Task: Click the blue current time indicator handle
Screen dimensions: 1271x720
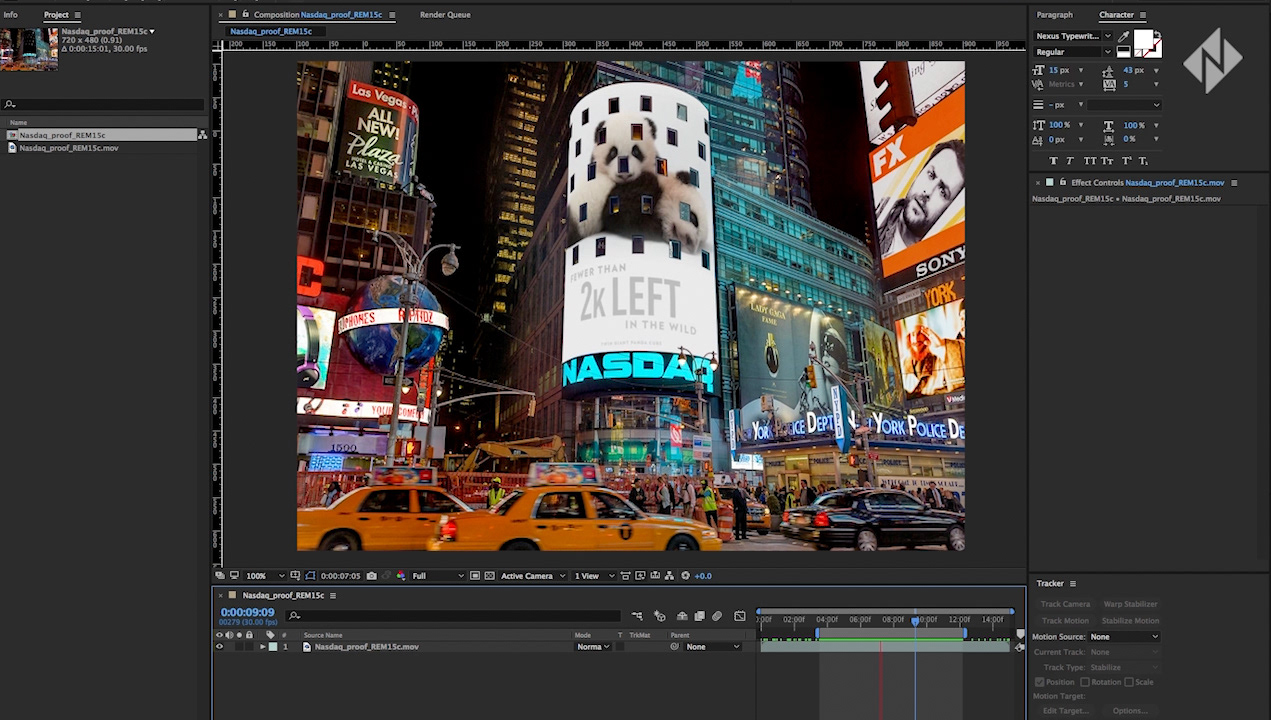Action: (914, 621)
